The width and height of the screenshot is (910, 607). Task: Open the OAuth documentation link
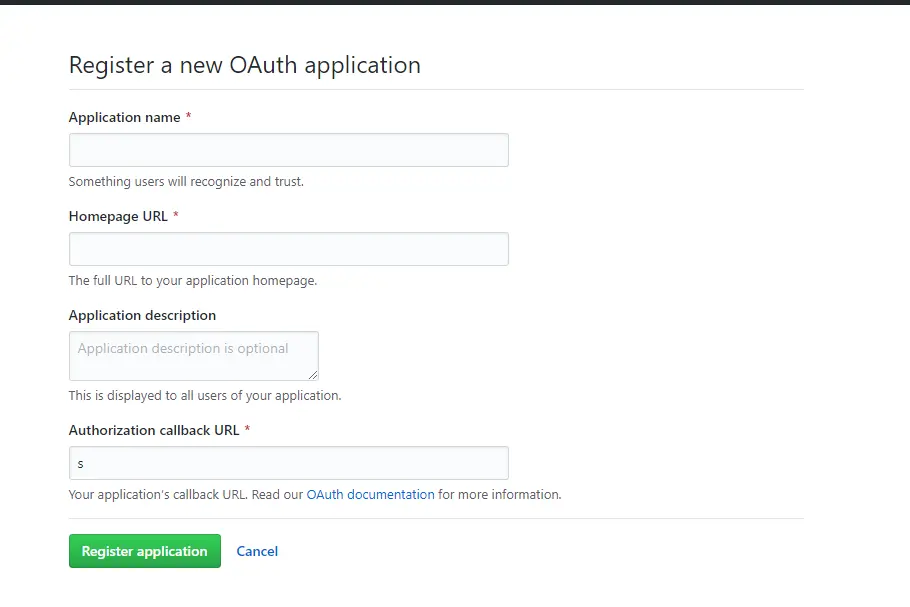pos(370,494)
